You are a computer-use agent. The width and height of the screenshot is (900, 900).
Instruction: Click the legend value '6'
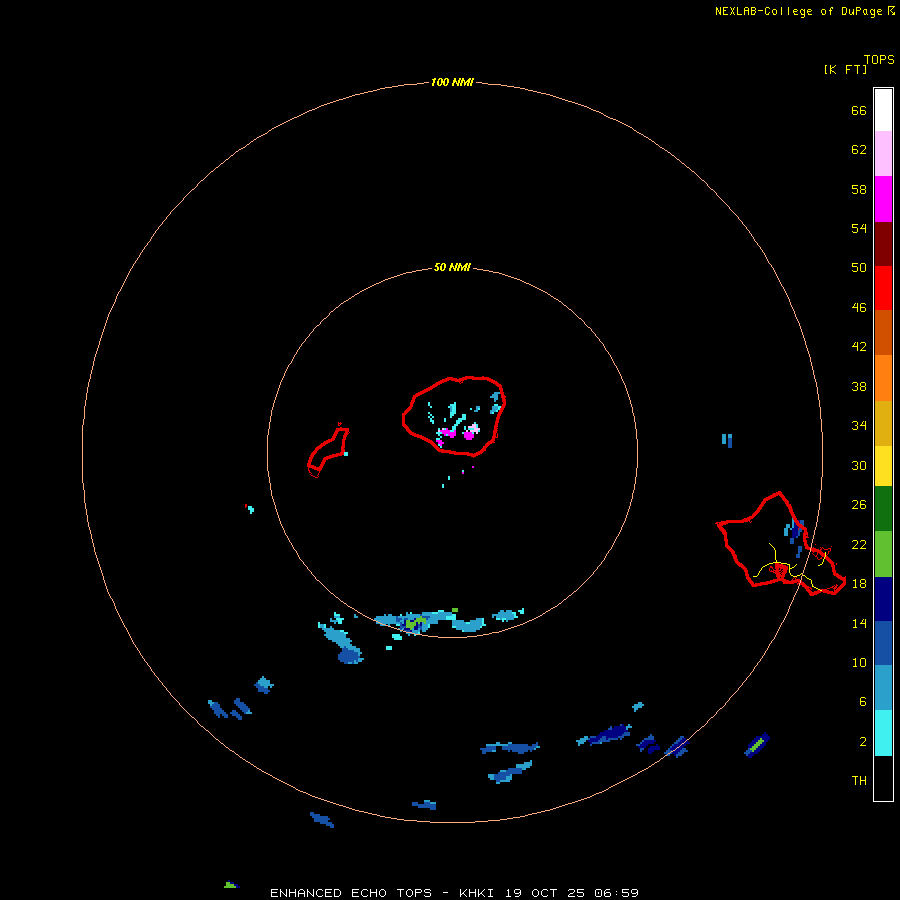coord(863,702)
